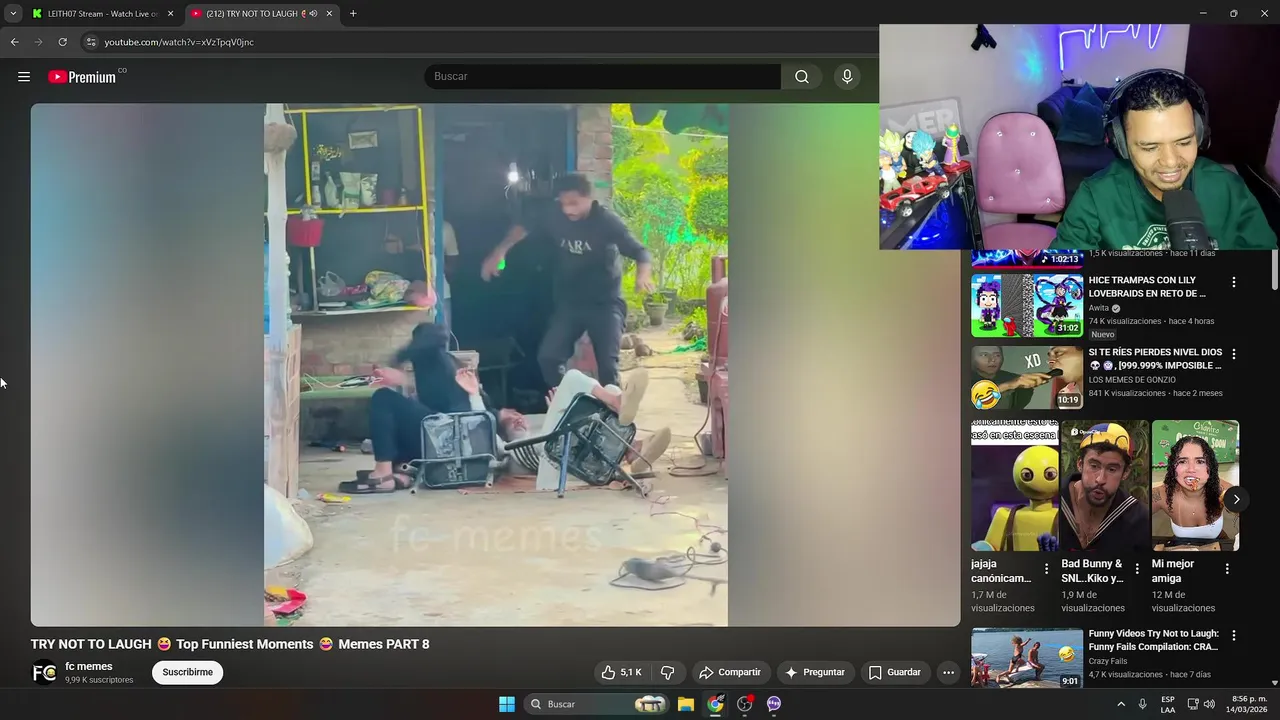
Task: Click the Buscar search input field
Action: tap(602, 77)
